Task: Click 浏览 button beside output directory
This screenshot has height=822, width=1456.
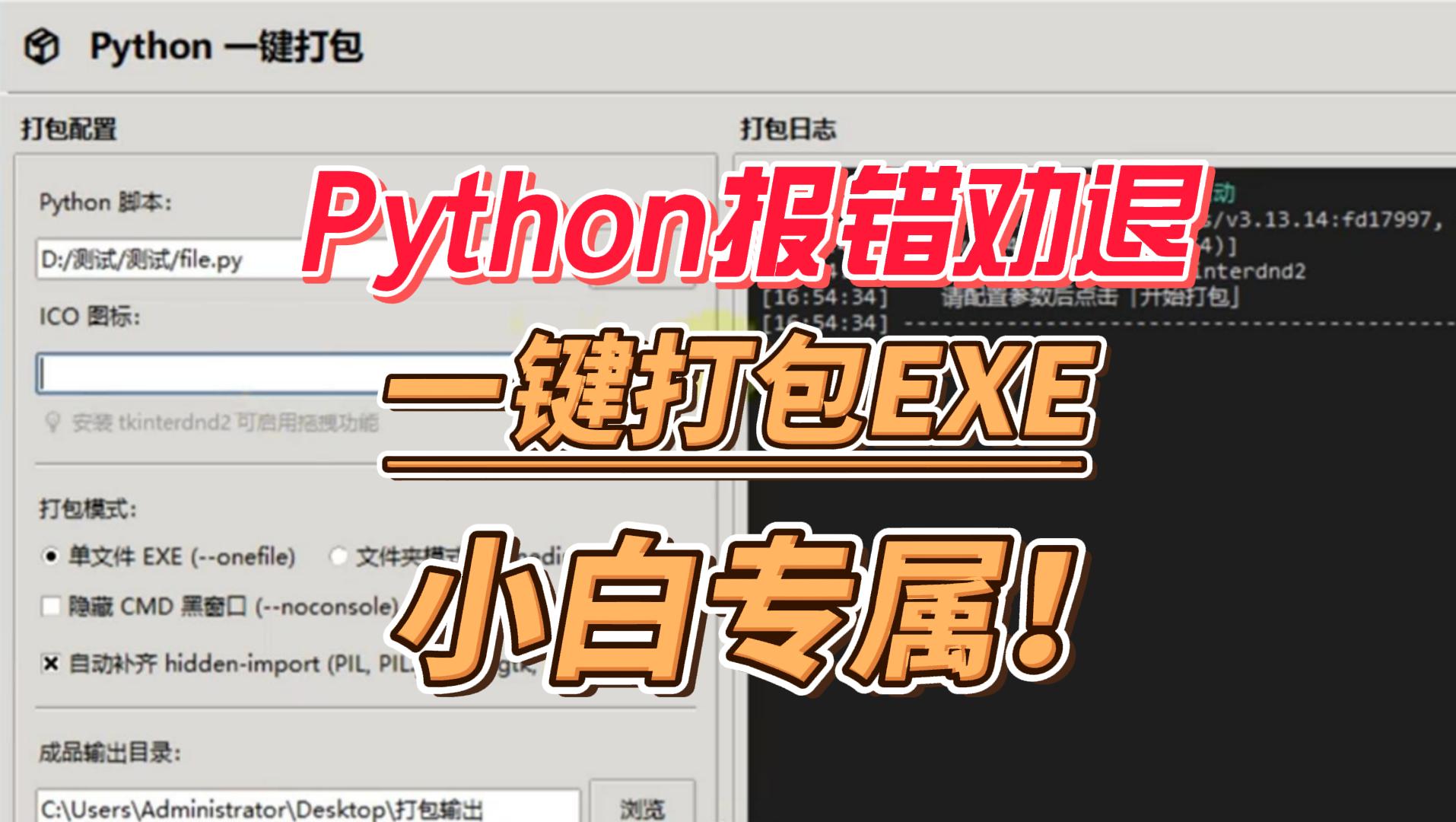Action: click(643, 803)
